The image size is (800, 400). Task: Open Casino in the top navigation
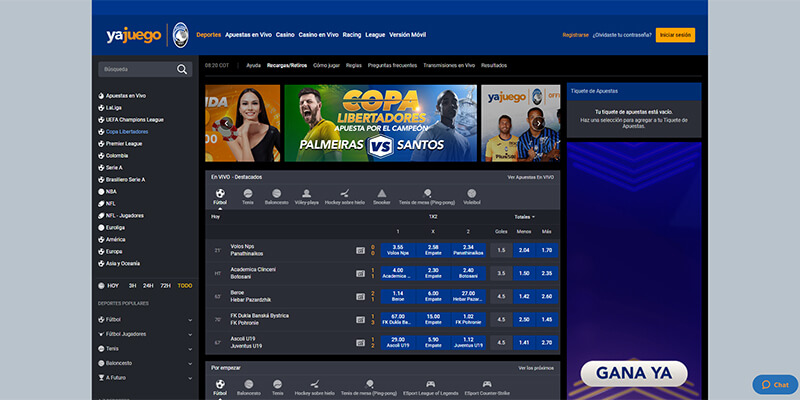[x=285, y=35]
